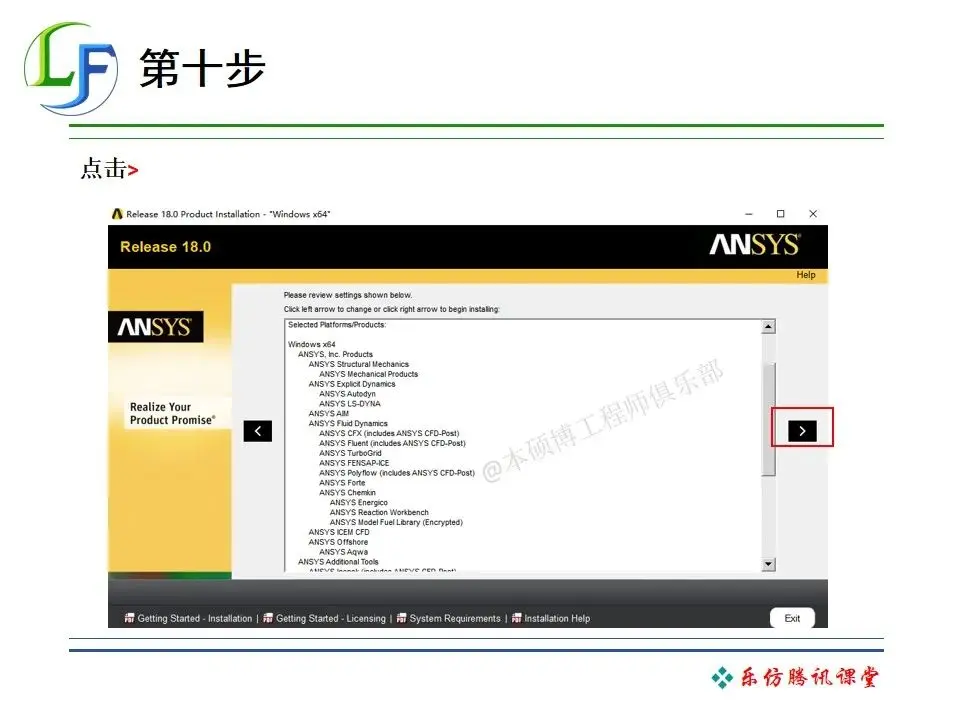Select 'ANSYS Reaction Workbench' row

pos(379,512)
